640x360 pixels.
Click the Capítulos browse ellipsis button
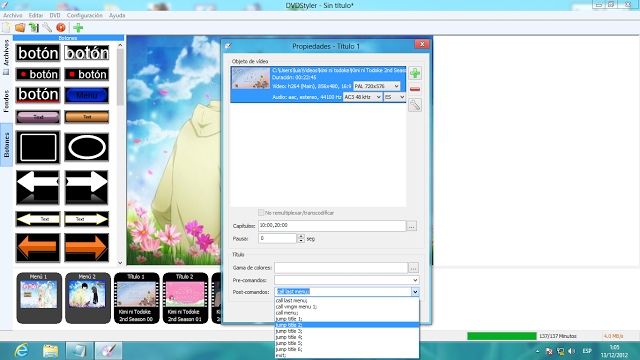pyautogui.click(x=411, y=226)
